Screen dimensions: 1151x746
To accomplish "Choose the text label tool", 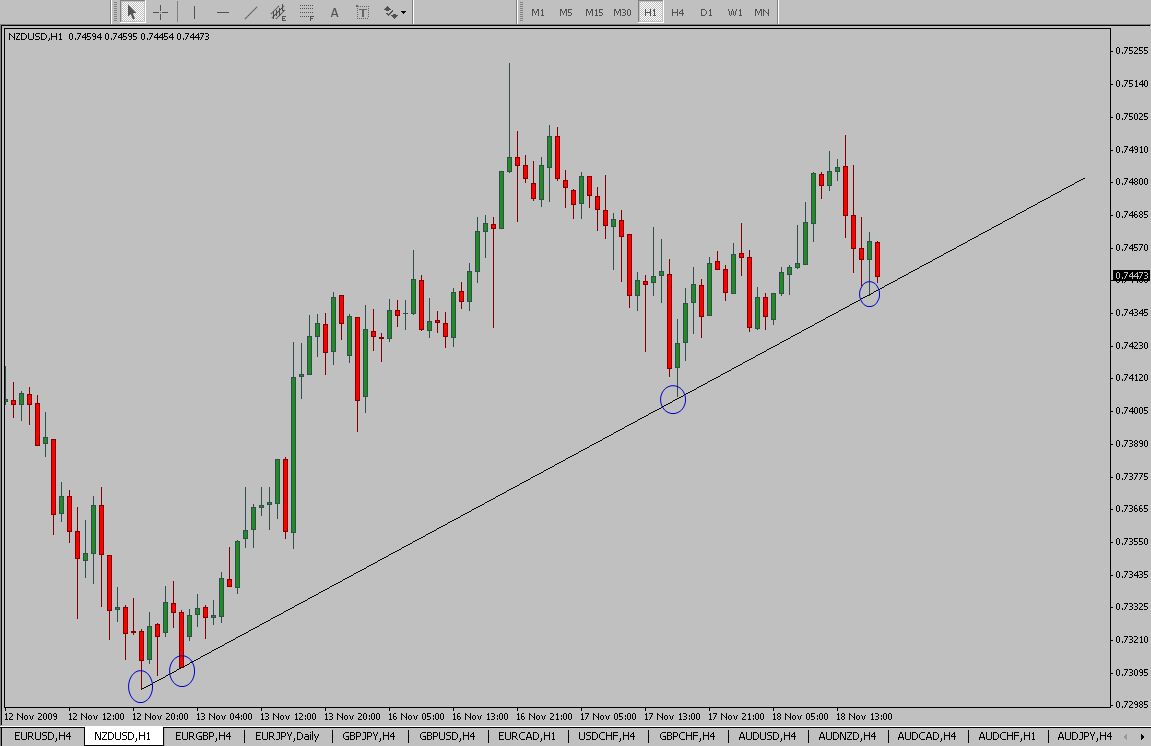I will click(x=362, y=13).
